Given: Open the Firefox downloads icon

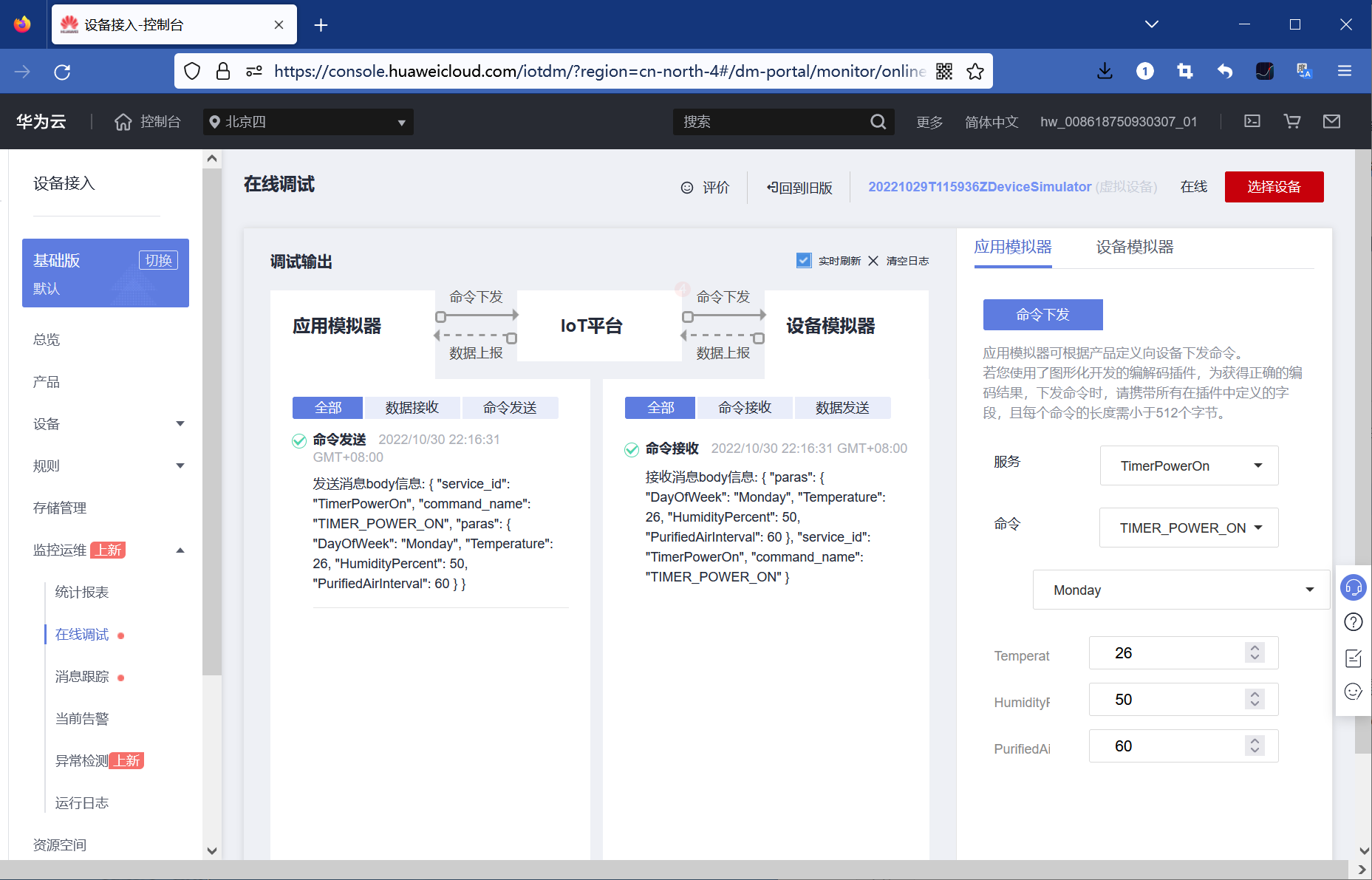Looking at the screenshot, I should click(x=1105, y=71).
